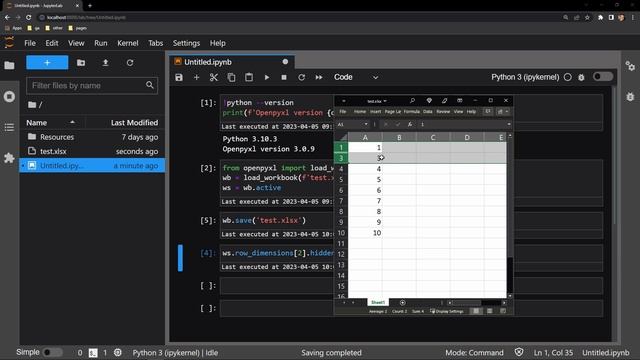This screenshot has width=640, height=360.
Task: Close the Untitled.ipynb tab via dot
Action: [285, 62]
